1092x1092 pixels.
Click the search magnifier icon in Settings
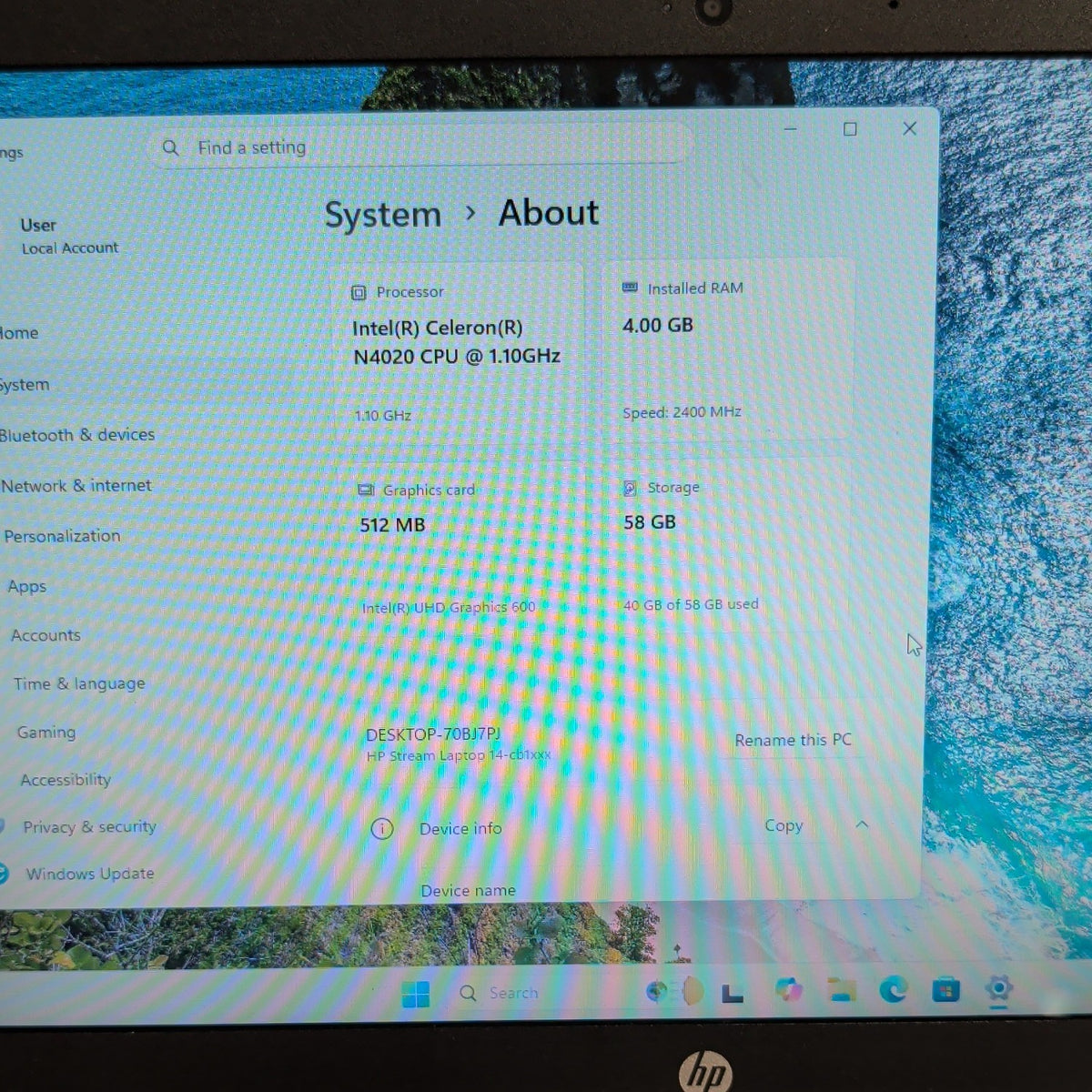(x=170, y=147)
